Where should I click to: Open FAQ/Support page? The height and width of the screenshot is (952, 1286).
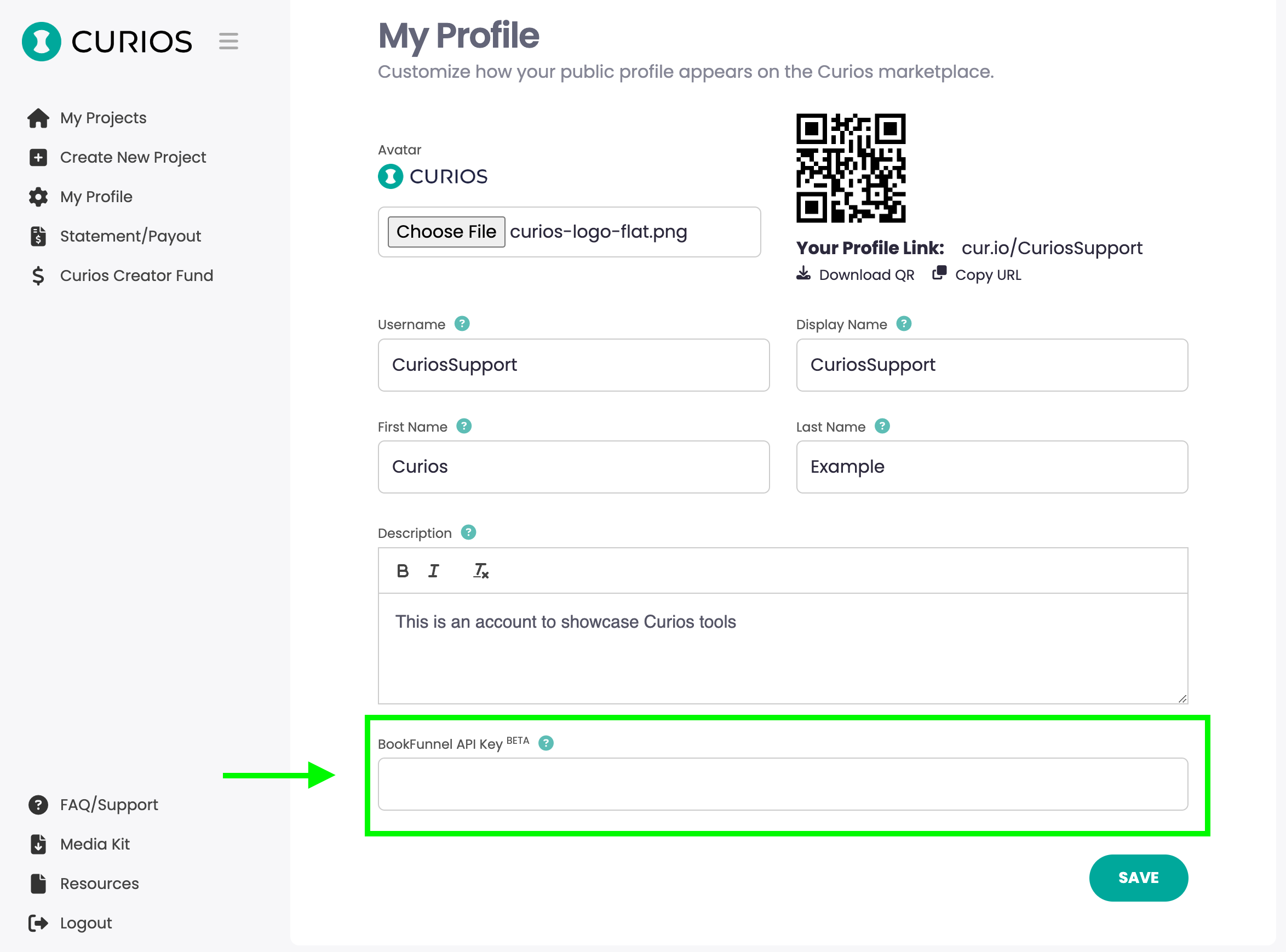tap(109, 805)
